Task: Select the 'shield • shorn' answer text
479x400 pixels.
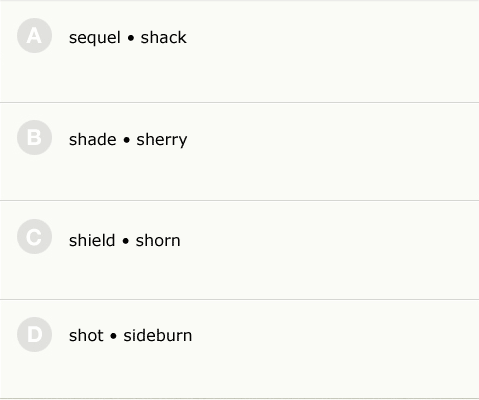Action: pos(125,240)
